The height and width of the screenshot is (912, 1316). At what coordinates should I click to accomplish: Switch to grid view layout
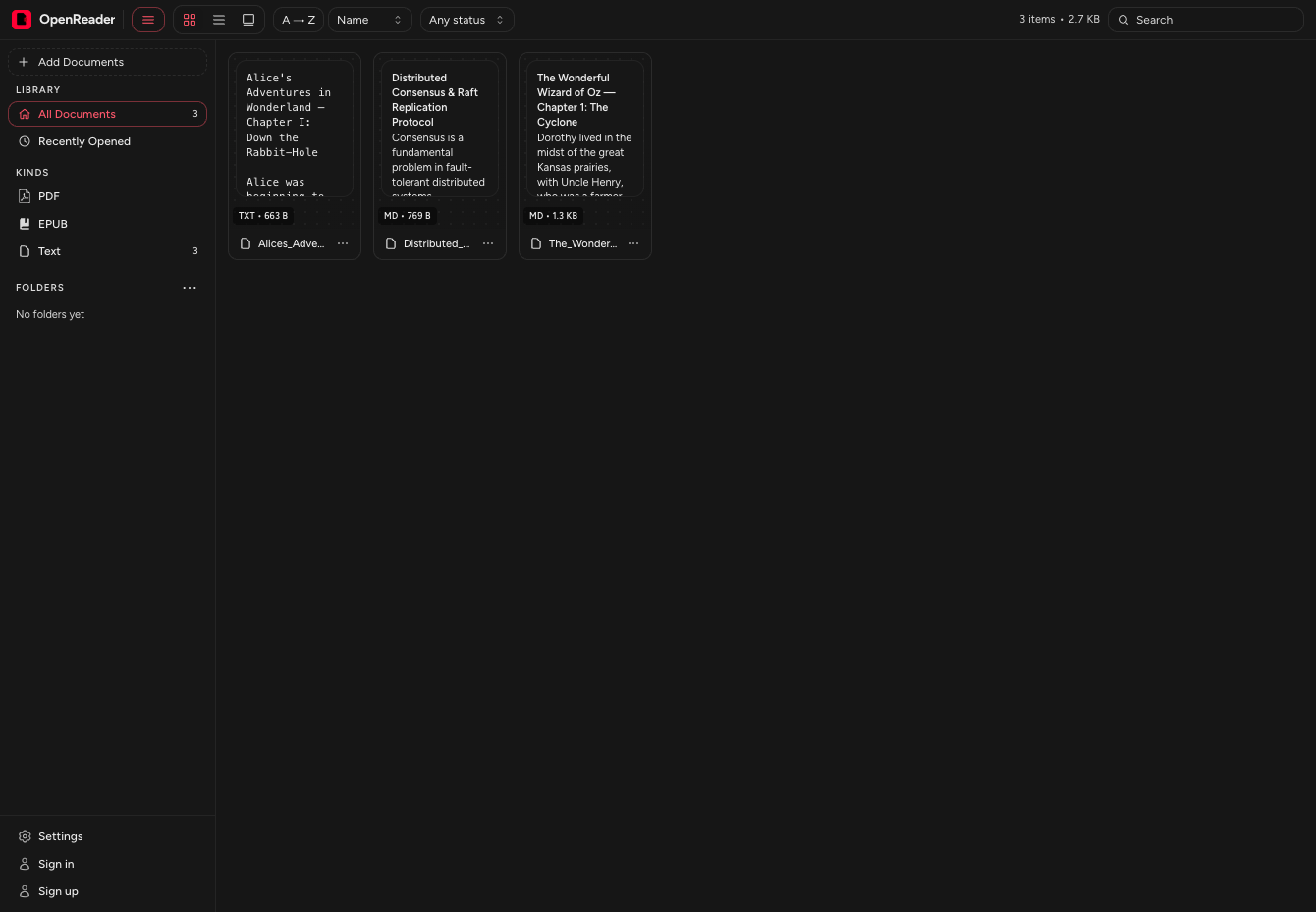point(190,20)
